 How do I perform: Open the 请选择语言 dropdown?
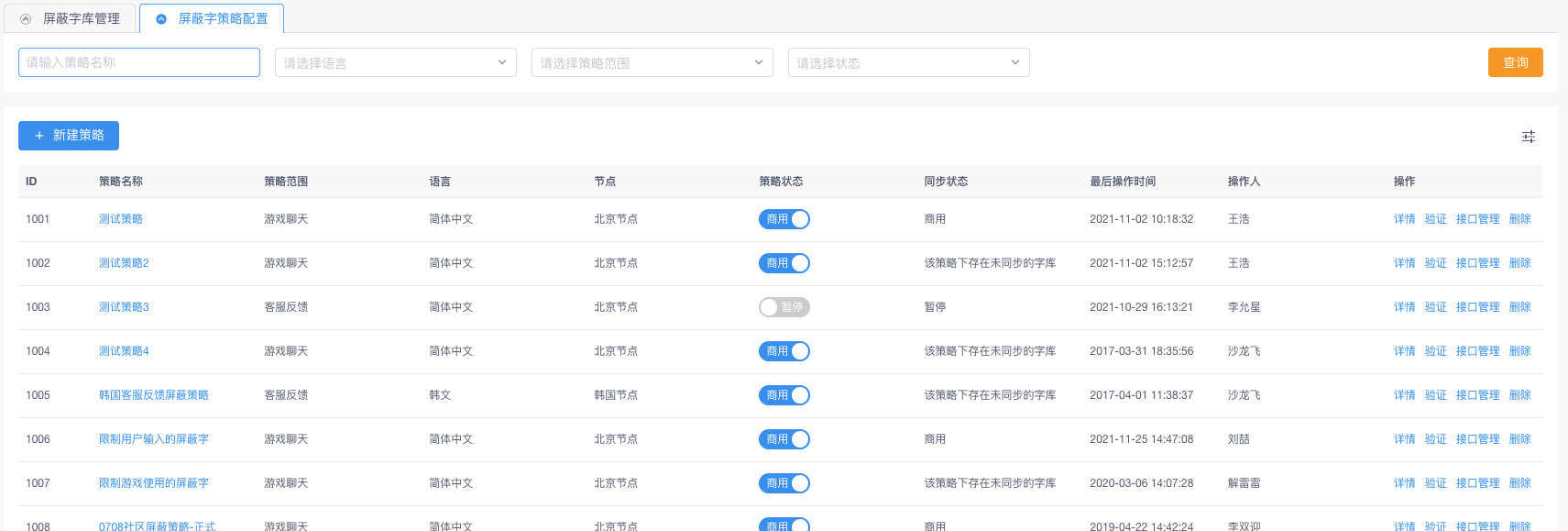395,62
